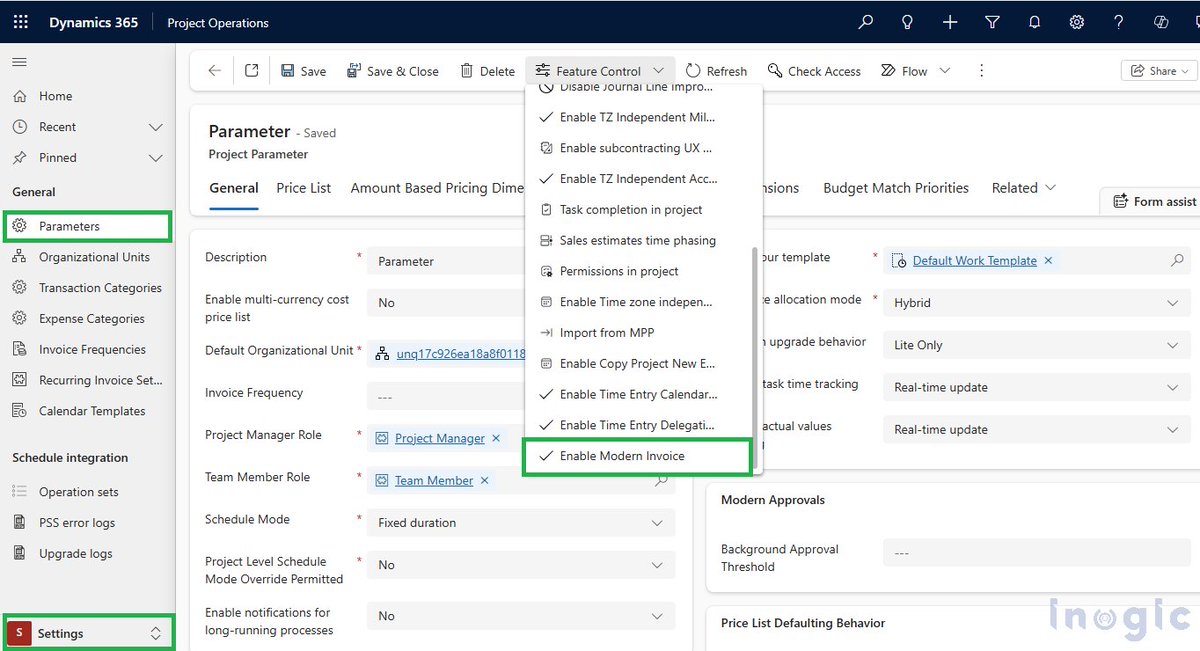
Task: Click the Description input field
Action: point(447,261)
